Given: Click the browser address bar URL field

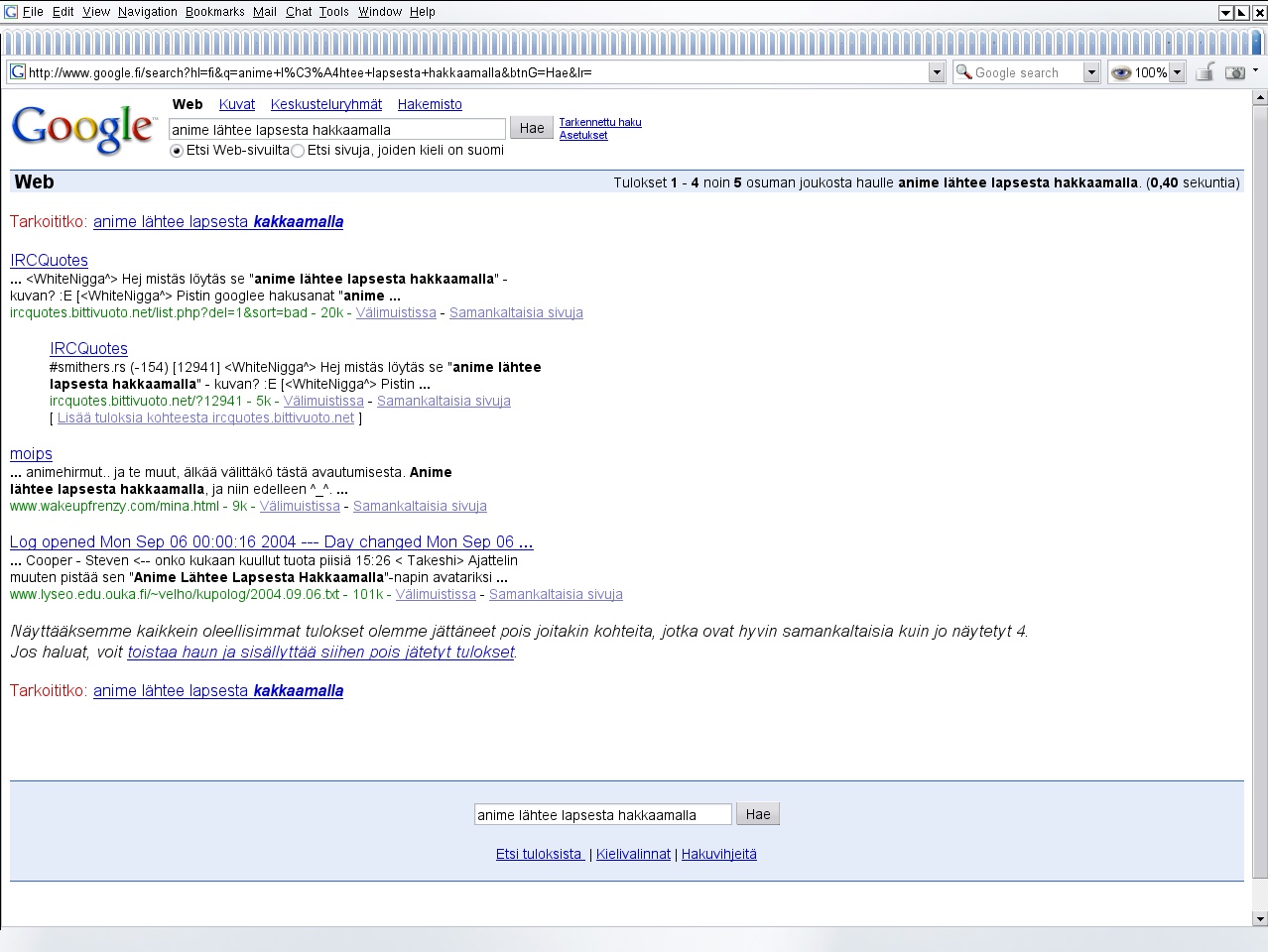Looking at the screenshot, I should click(x=476, y=72).
